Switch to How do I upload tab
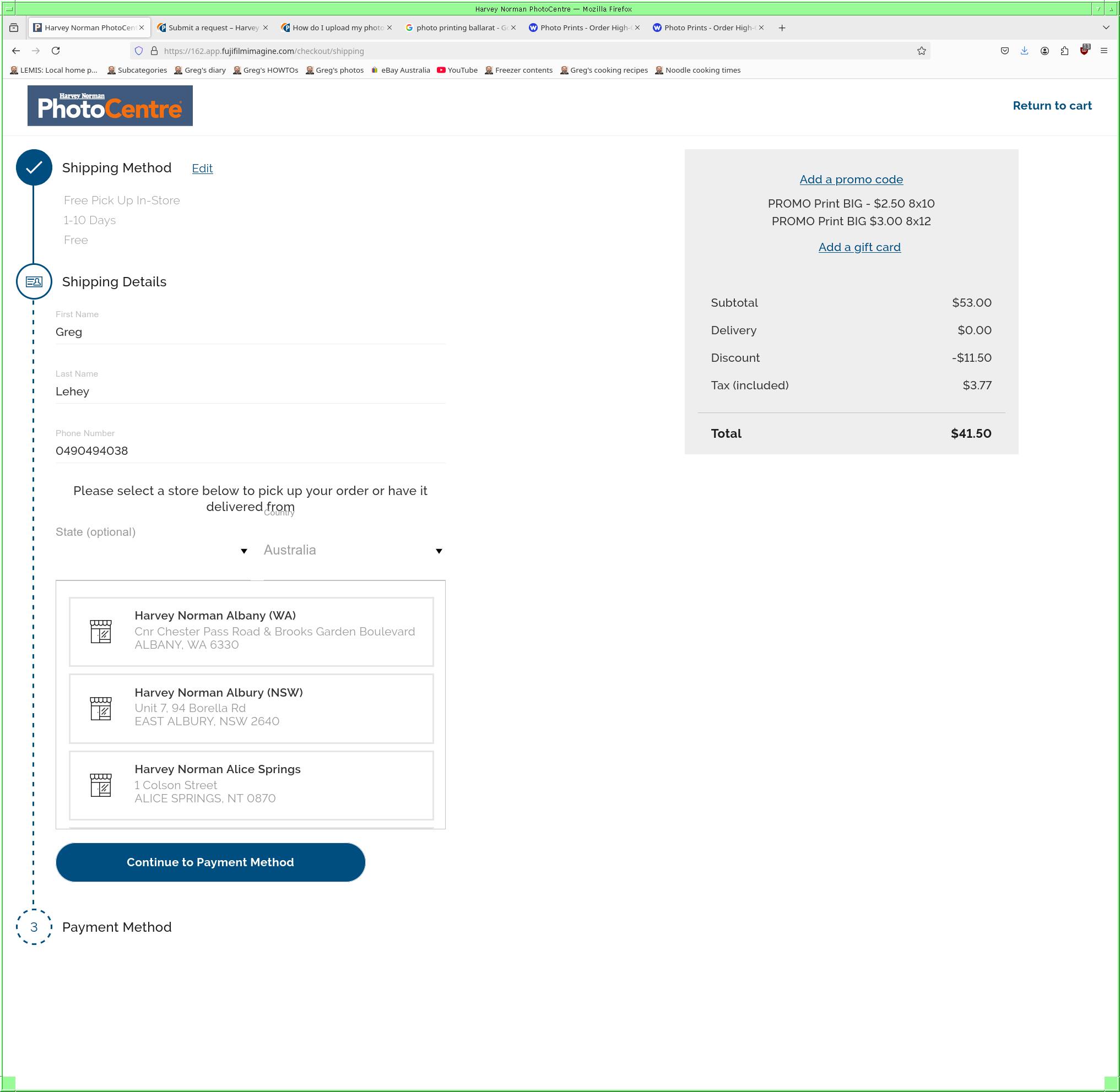1120x1092 pixels. [x=337, y=28]
